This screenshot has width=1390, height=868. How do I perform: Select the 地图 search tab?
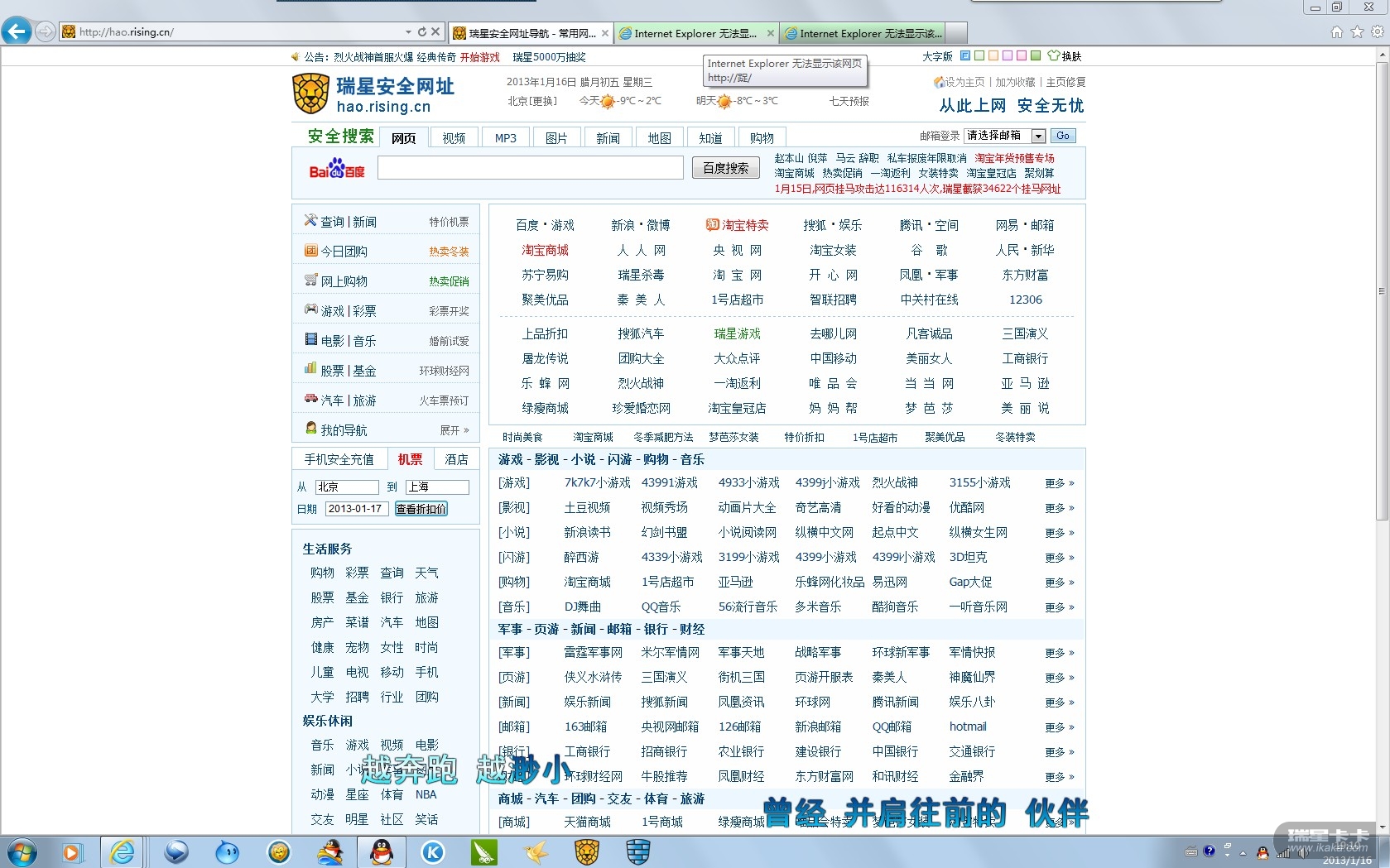pyautogui.click(x=659, y=138)
